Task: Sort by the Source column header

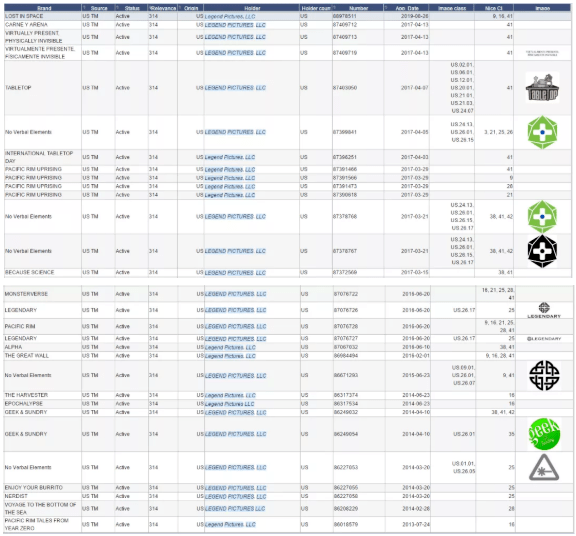Action: pos(98,8)
